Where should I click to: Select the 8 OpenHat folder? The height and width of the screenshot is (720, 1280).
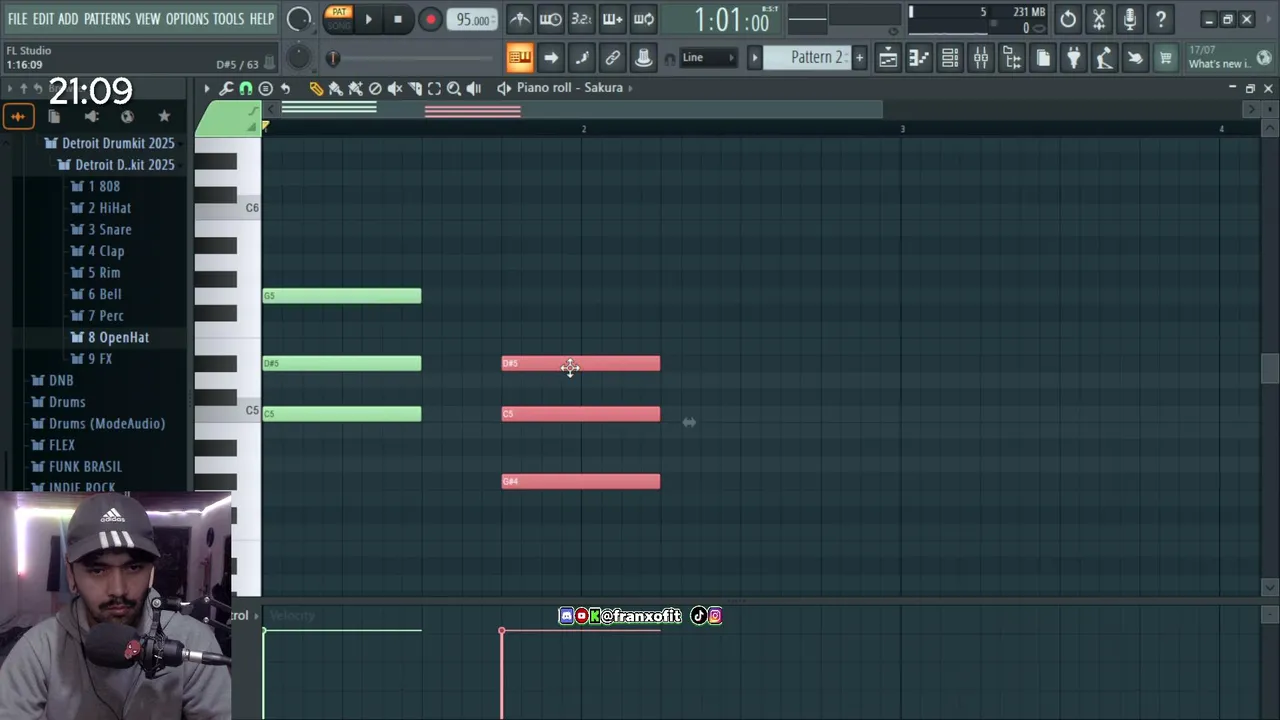click(x=110, y=337)
